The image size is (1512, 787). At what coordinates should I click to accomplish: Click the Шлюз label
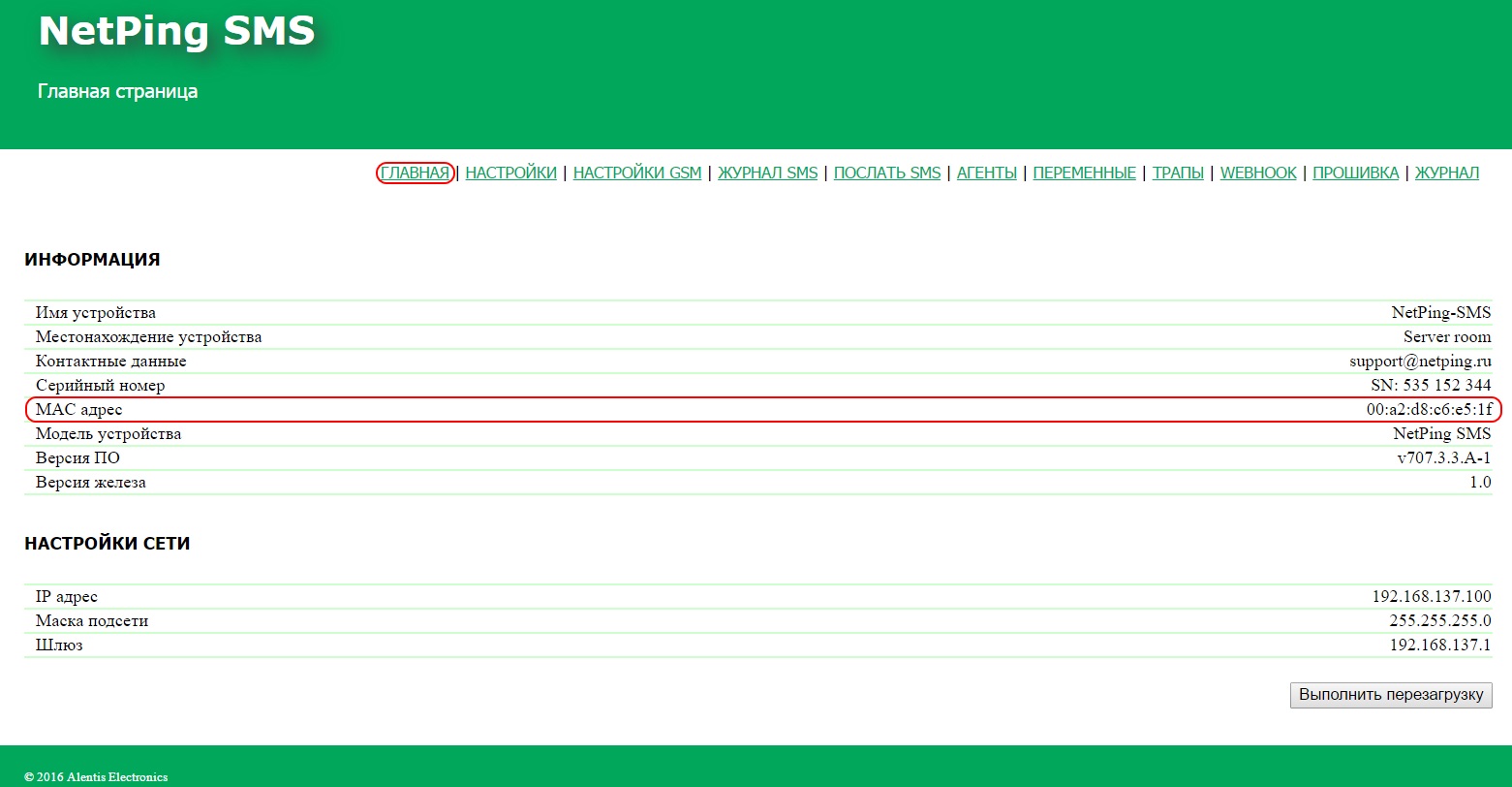tap(59, 645)
